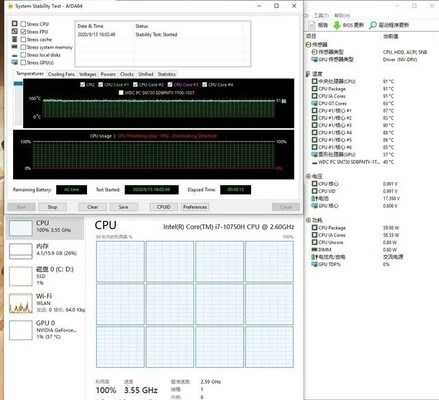Switch to the Temperatures tab
This screenshot has height=400, width=439.
(x=30, y=73)
